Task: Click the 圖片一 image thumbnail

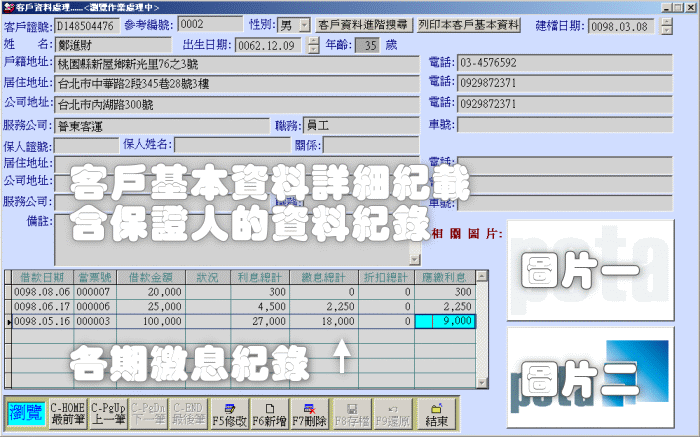Action: pyautogui.click(x=591, y=270)
